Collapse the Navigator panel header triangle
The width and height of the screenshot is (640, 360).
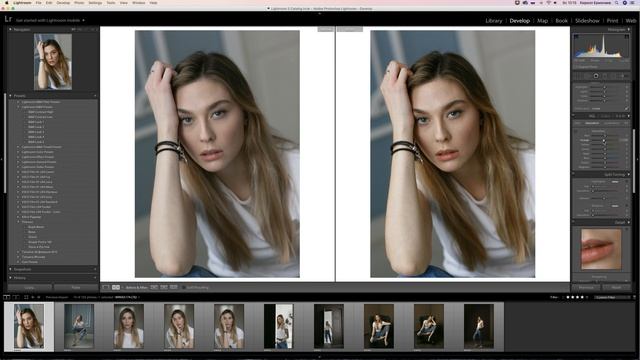[10, 29]
